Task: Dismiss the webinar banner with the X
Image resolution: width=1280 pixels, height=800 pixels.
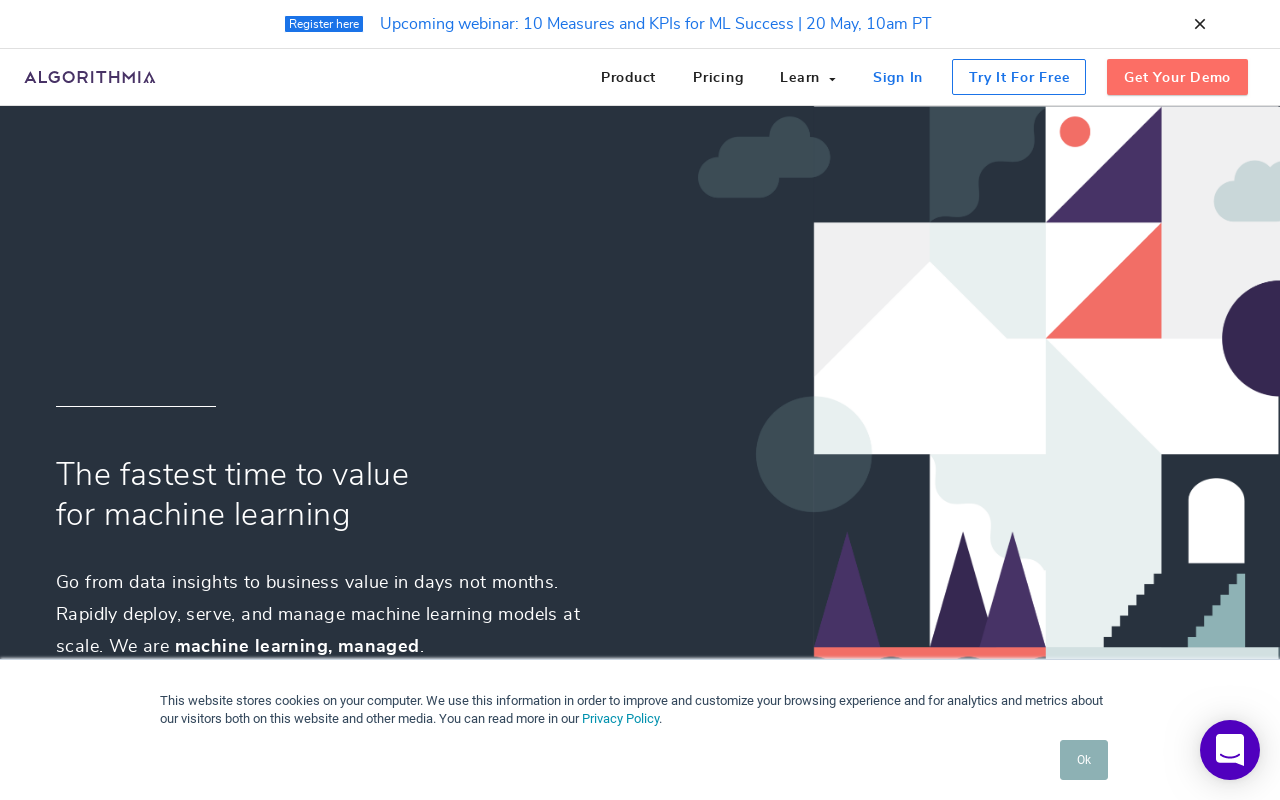Action: [x=1199, y=24]
